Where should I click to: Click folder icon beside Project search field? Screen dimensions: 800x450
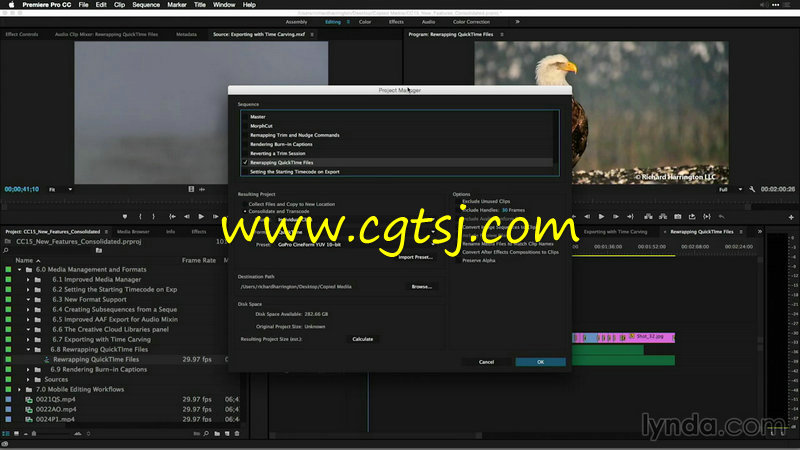point(99,251)
